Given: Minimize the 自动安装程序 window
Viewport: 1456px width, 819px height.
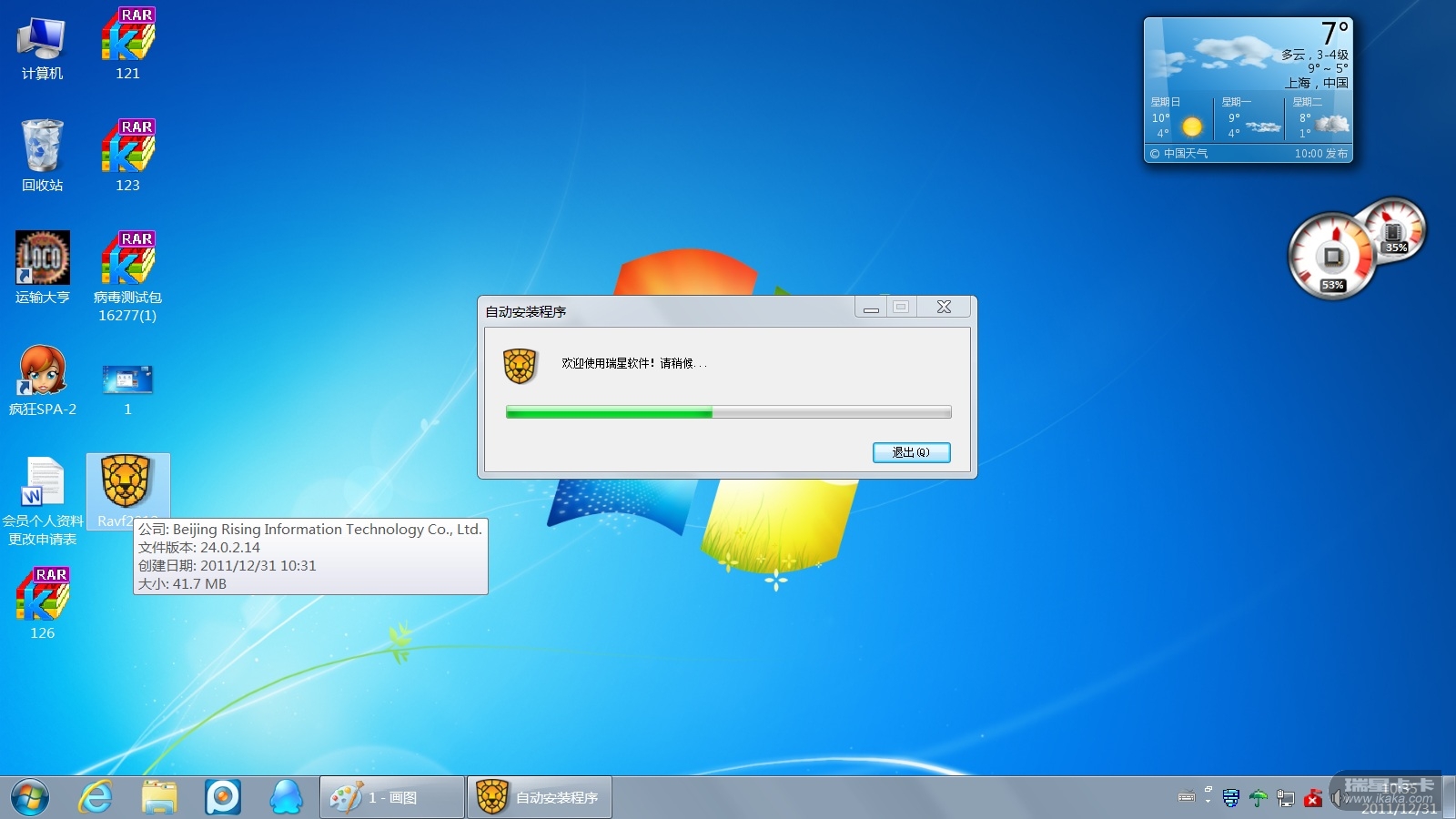Looking at the screenshot, I should pyautogui.click(x=871, y=308).
